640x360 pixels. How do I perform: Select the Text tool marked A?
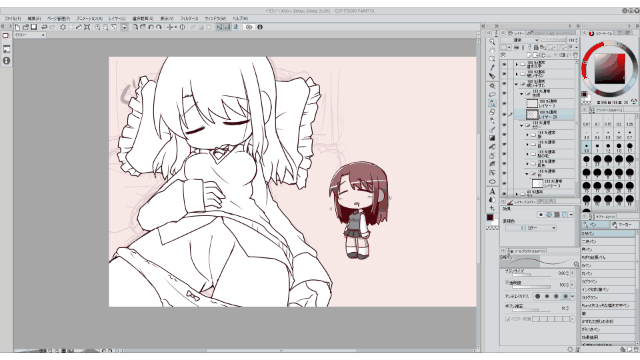click(x=492, y=191)
